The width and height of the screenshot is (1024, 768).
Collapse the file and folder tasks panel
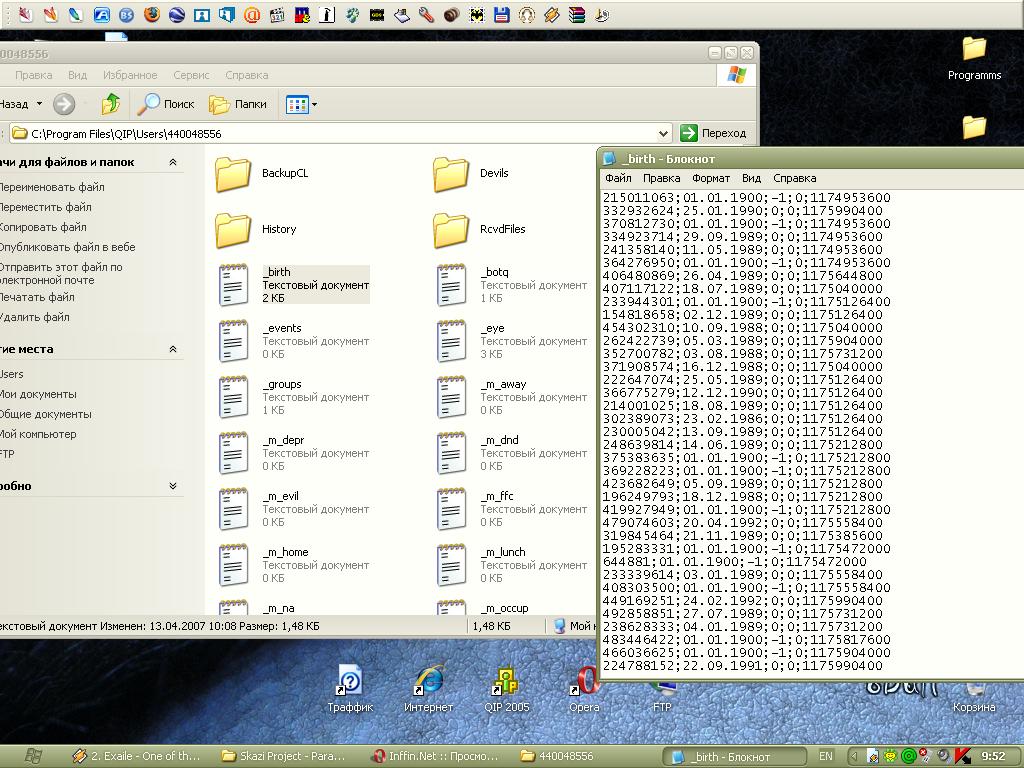coord(173,162)
